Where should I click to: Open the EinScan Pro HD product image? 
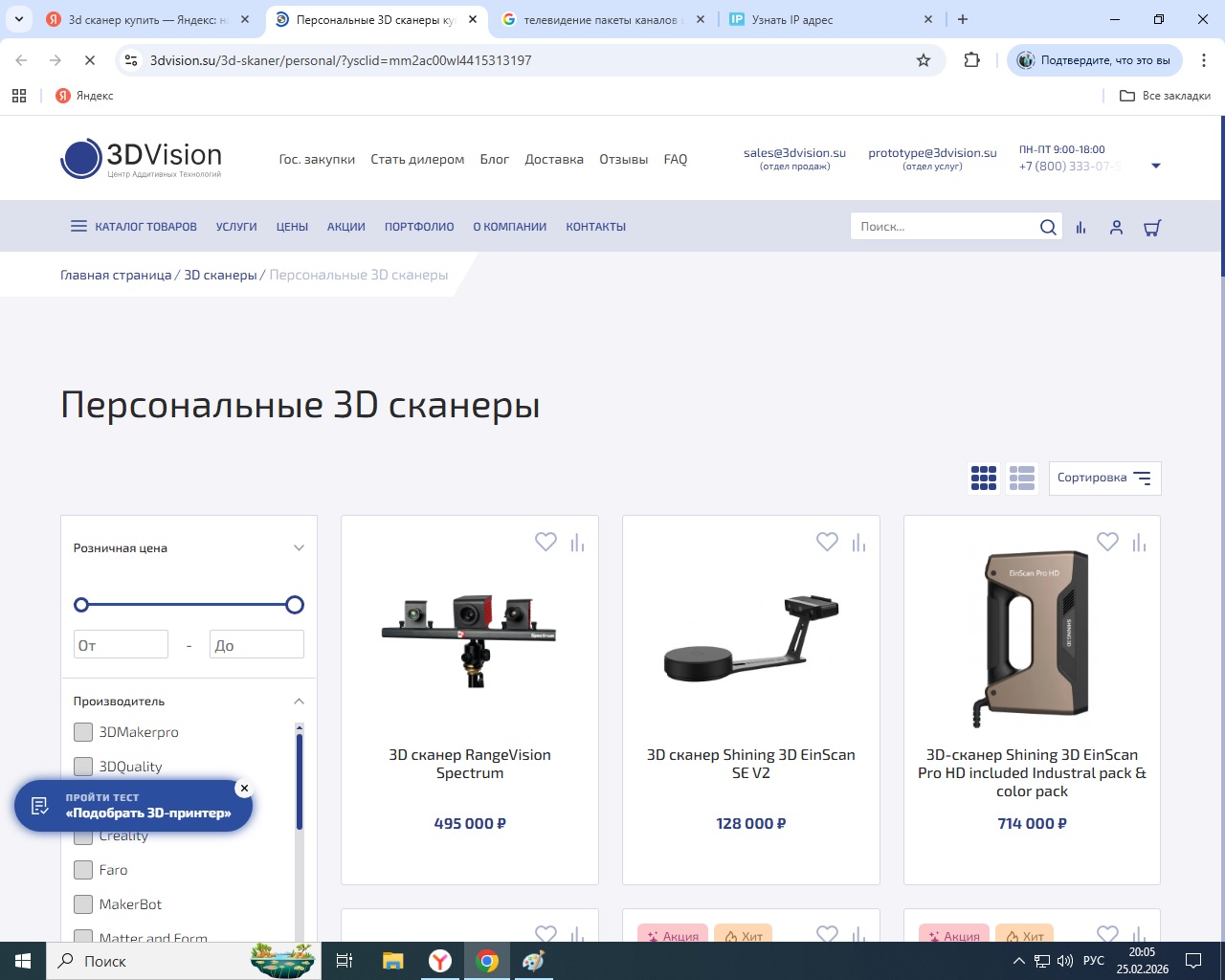(x=1032, y=639)
